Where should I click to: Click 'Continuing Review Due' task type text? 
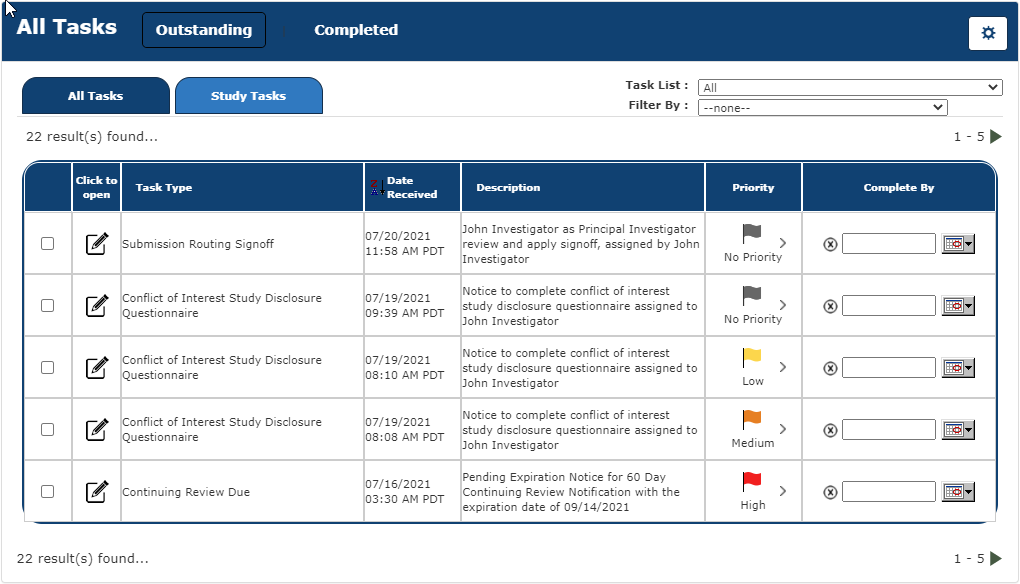click(x=186, y=492)
